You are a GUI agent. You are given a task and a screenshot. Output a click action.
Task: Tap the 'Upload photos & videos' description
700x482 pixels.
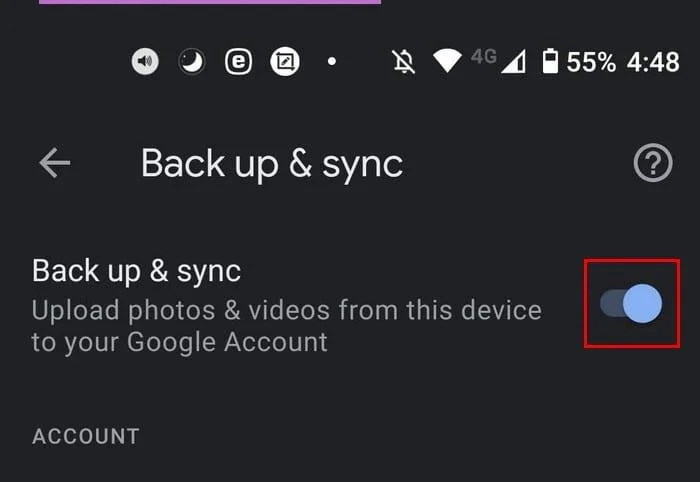point(286,326)
